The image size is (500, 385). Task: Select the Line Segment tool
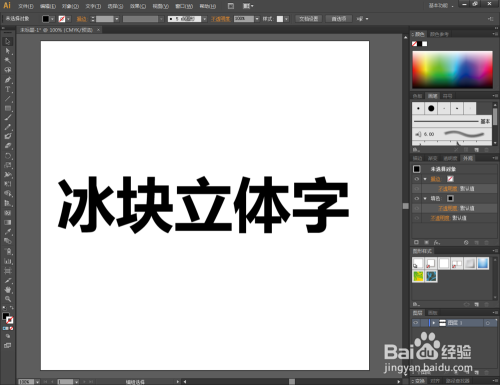coord(8,99)
